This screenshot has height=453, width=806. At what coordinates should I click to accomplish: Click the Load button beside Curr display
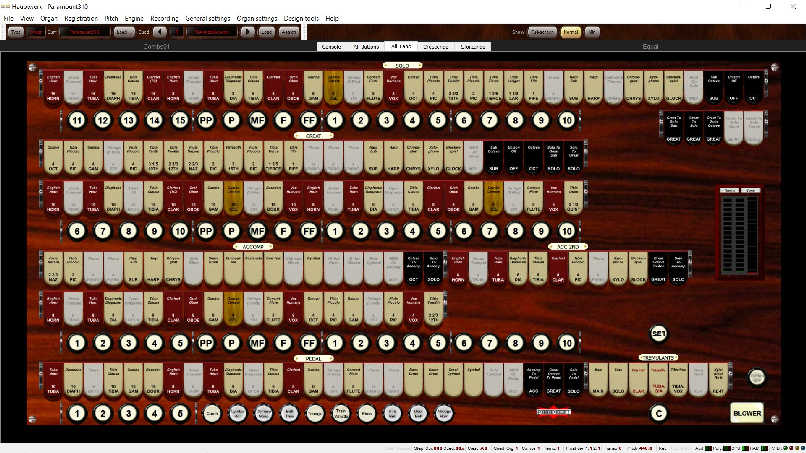[x=124, y=32]
